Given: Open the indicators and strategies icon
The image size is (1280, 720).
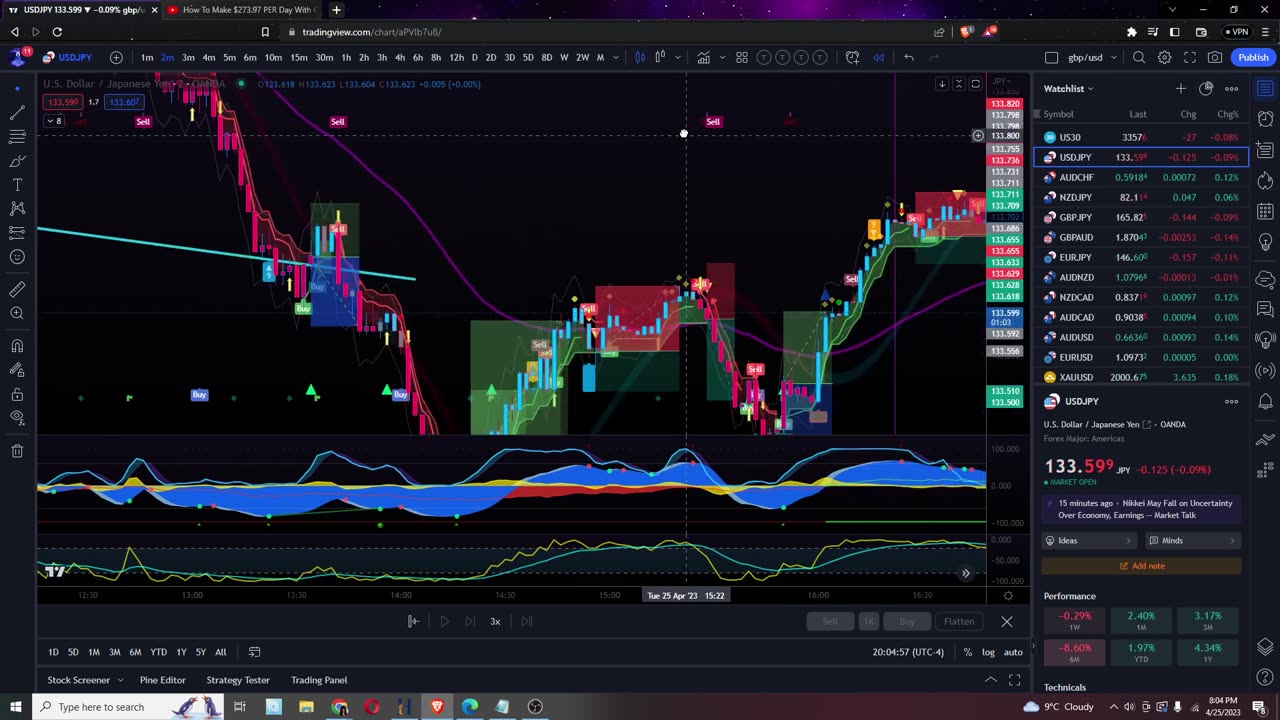Looking at the screenshot, I should click(x=704, y=57).
